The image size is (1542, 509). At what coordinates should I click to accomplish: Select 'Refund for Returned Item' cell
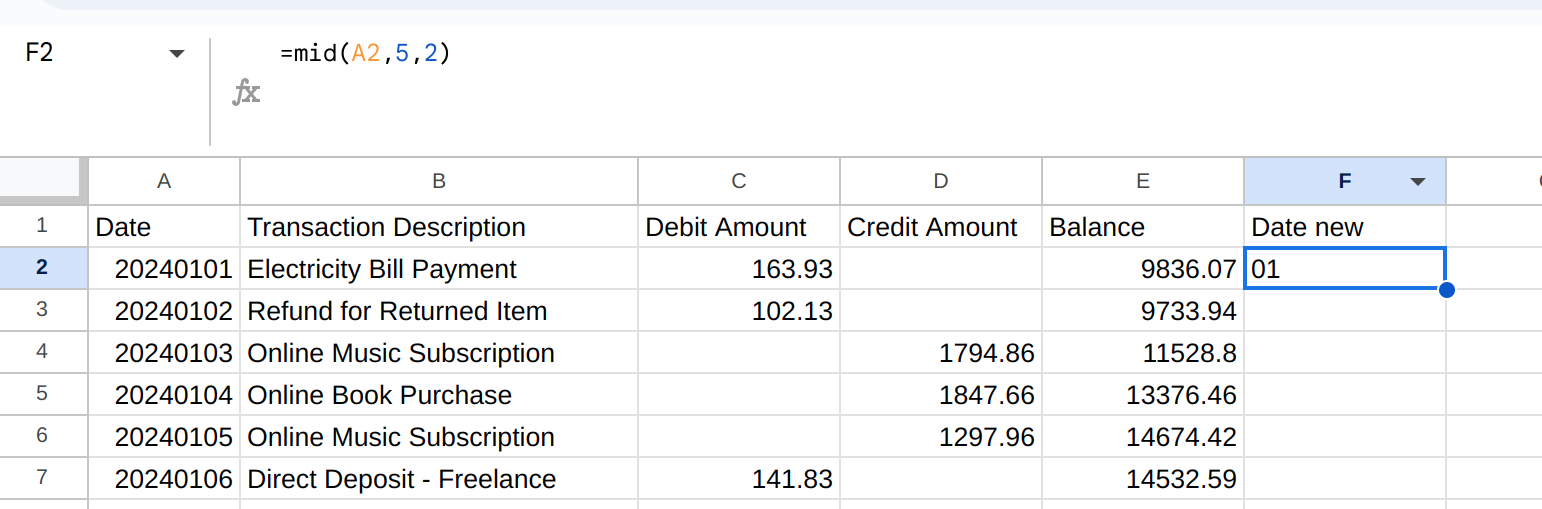pyautogui.click(x=439, y=311)
